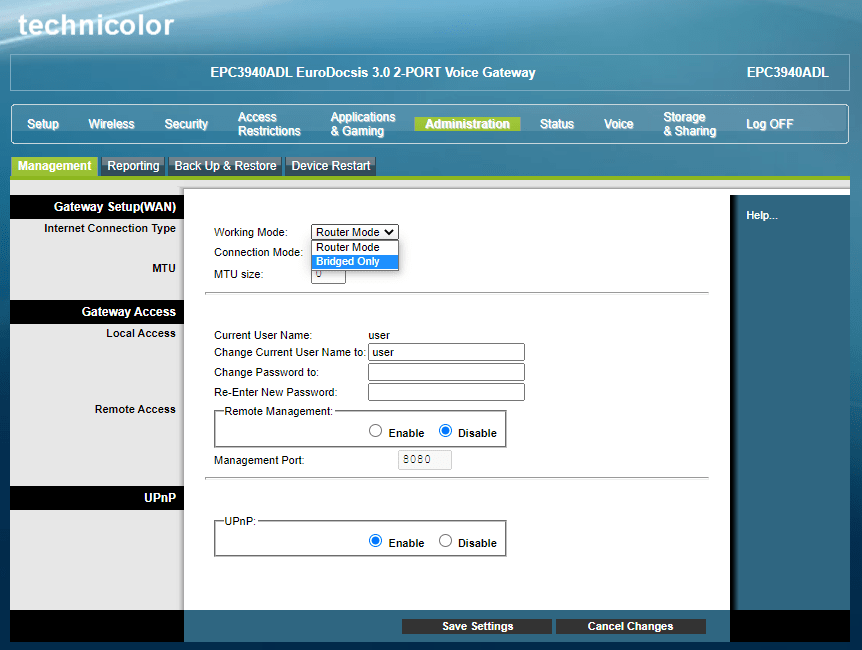Open Applications & Gaming section
Screen dimensions: 862x650
click(363, 124)
